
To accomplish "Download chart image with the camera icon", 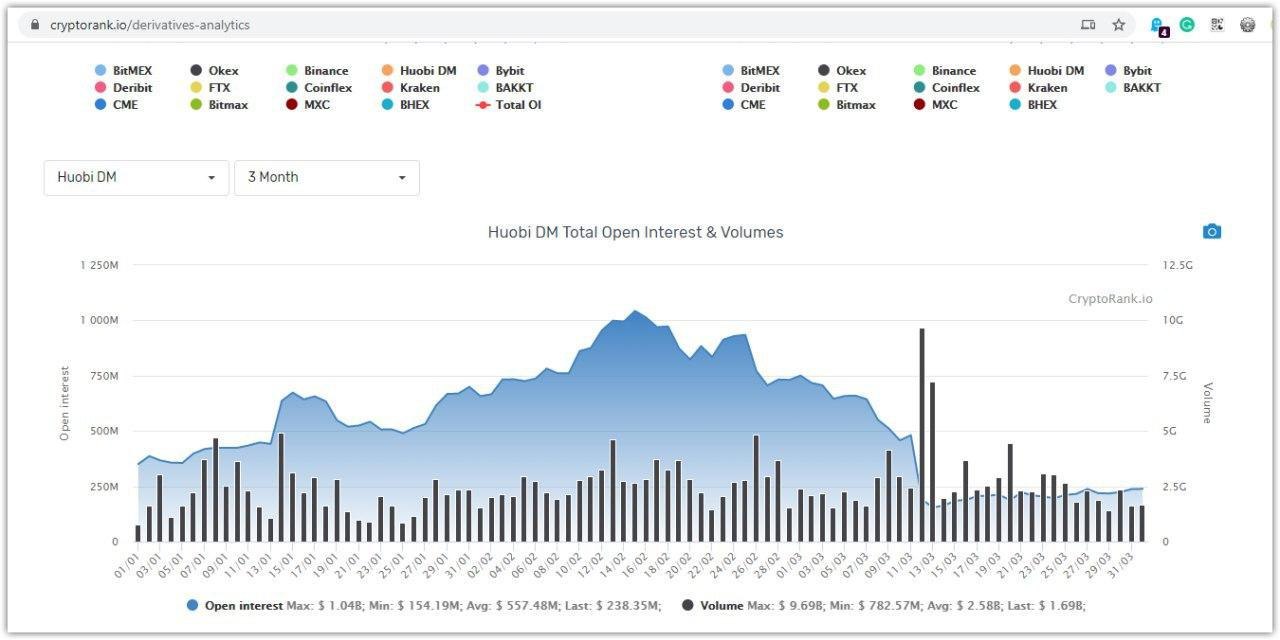I will (1212, 232).
